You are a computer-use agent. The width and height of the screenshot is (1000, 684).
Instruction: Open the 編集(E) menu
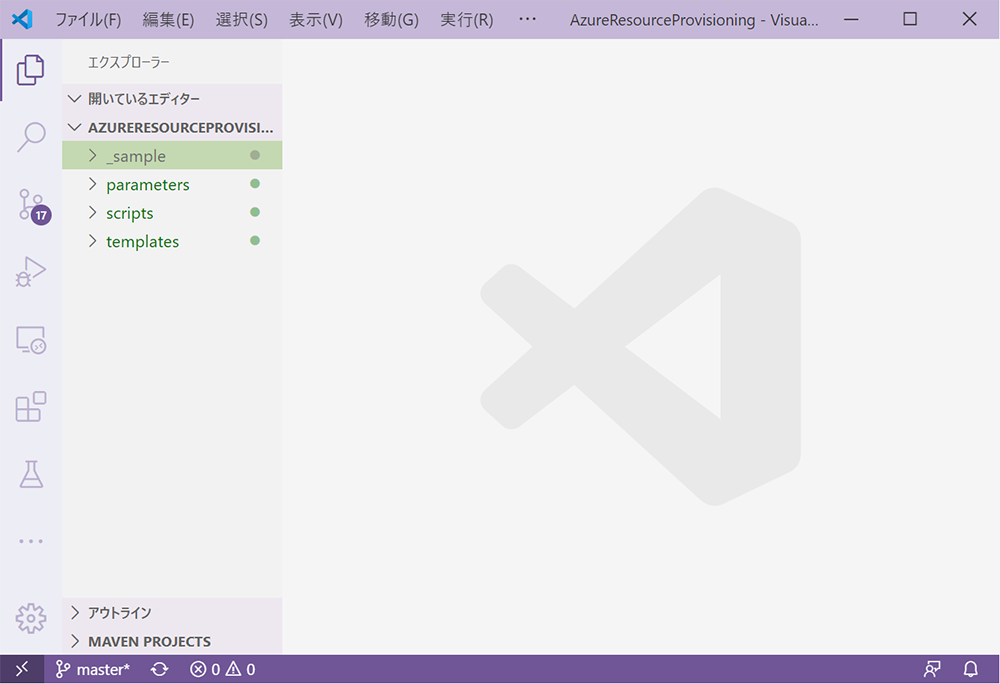click(x=168, y=20)
